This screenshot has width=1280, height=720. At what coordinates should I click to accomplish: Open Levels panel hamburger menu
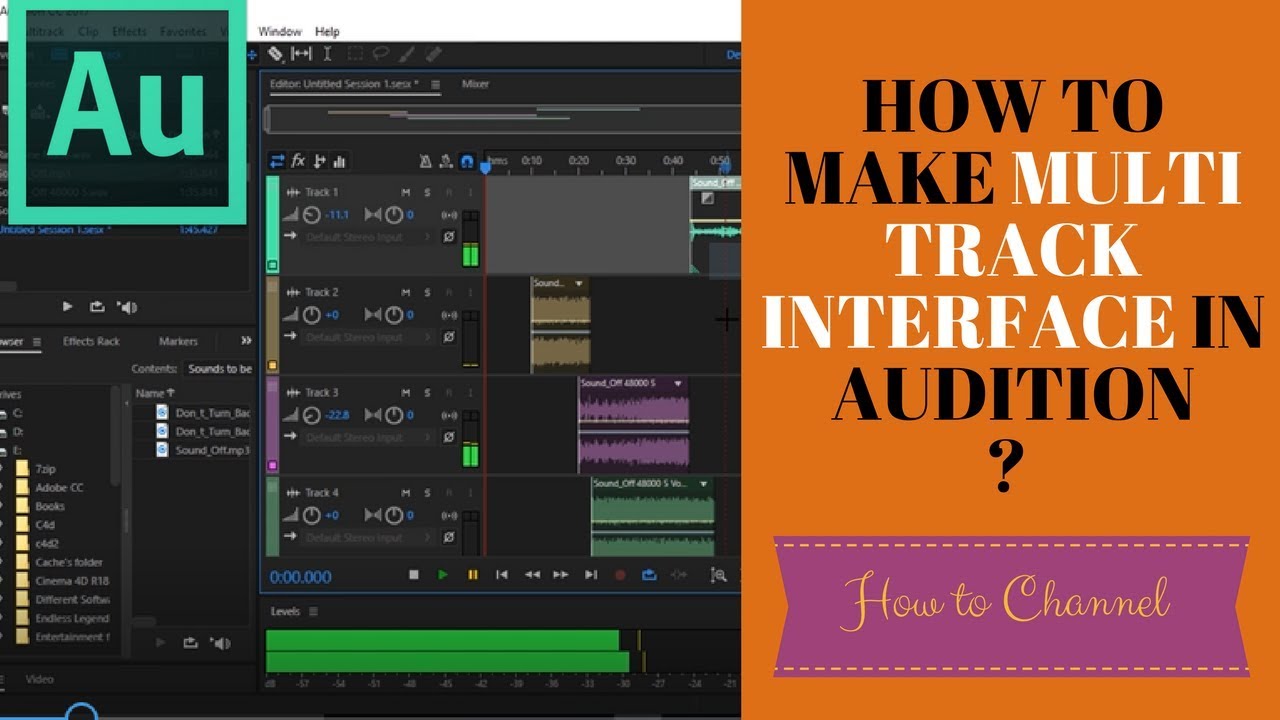click(x=313, y=611)
